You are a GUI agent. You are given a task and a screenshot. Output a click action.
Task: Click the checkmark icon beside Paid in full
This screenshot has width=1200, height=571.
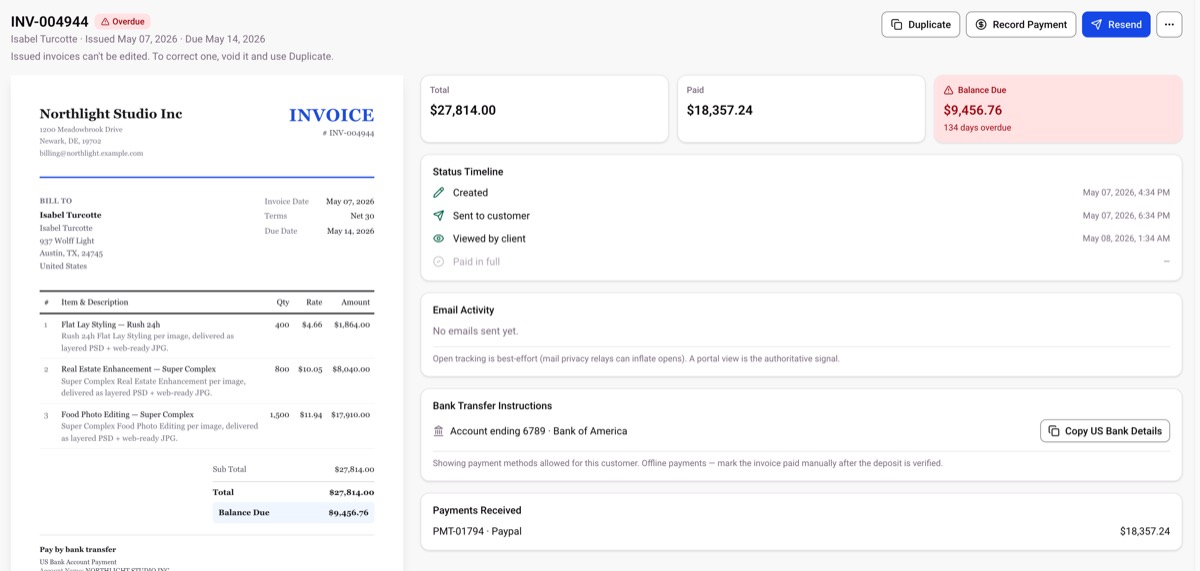coord(438,262)
